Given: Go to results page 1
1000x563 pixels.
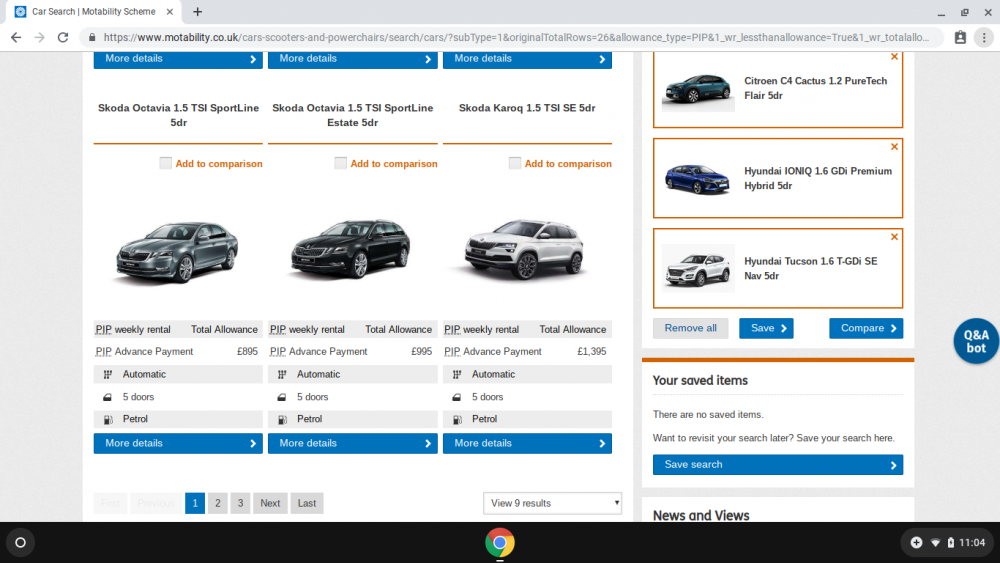Looking at the screenshot, I should point(195,503).
